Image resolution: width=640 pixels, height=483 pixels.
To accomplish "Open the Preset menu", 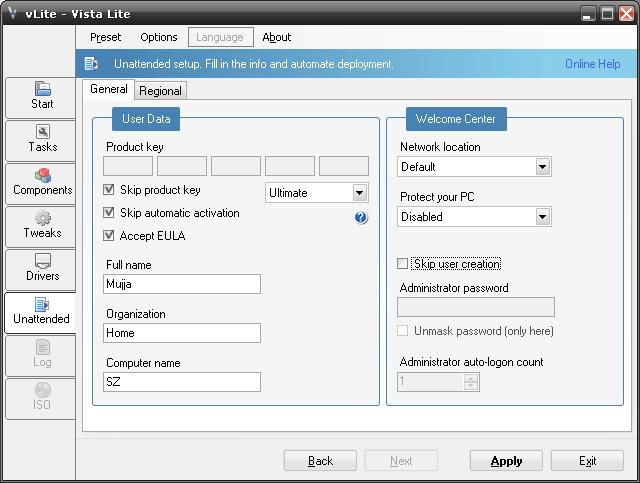I will pyautogui.click(x=105, y=37).
